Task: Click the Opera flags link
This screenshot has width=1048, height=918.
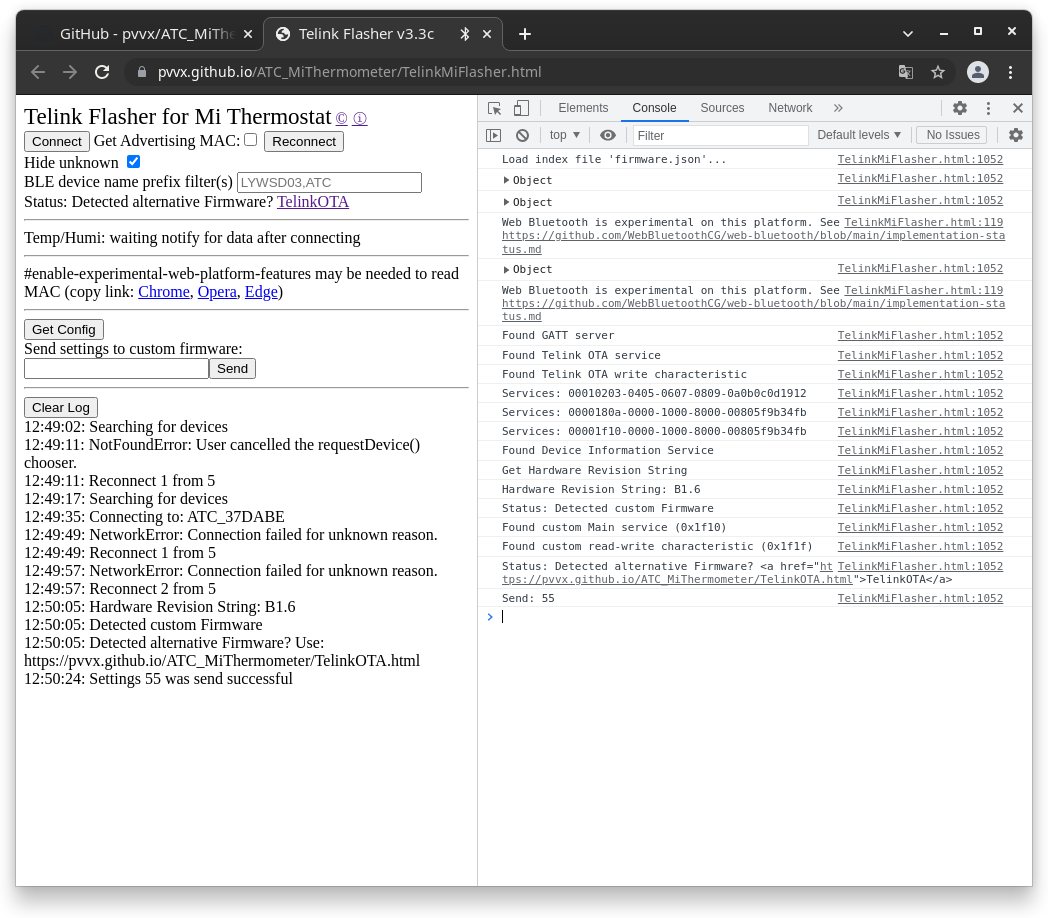Action: tap(217, 292)
